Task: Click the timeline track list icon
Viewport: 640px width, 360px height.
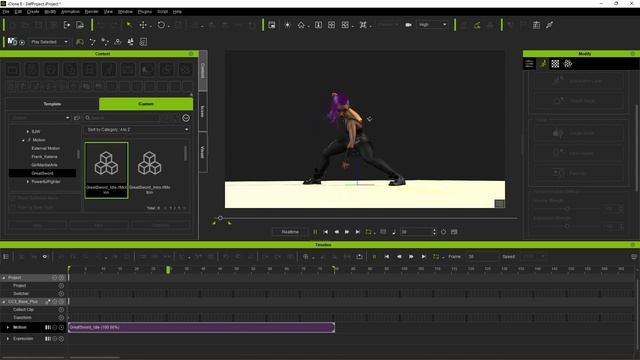Action: pyautogui.click(x=6, y=257)
